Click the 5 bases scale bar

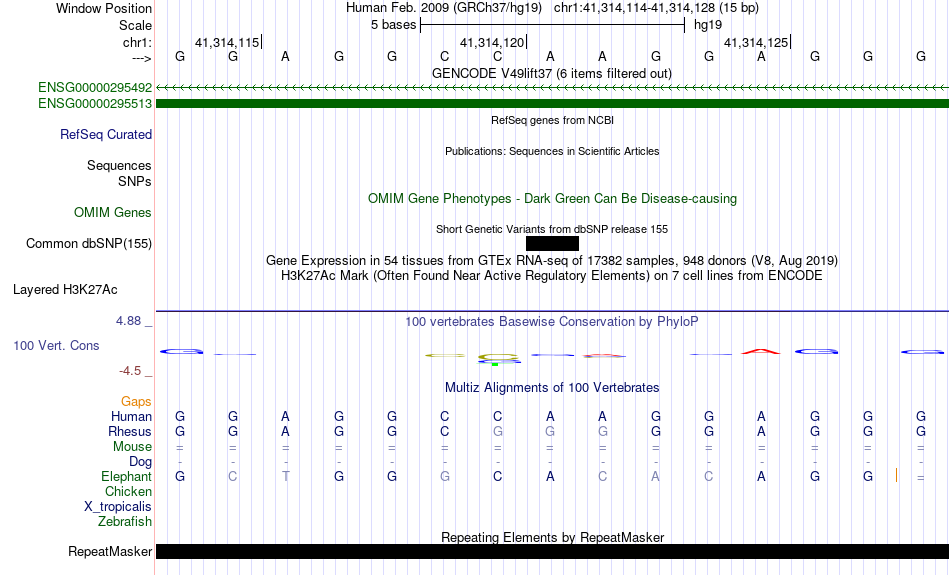(x=553, y=25)
